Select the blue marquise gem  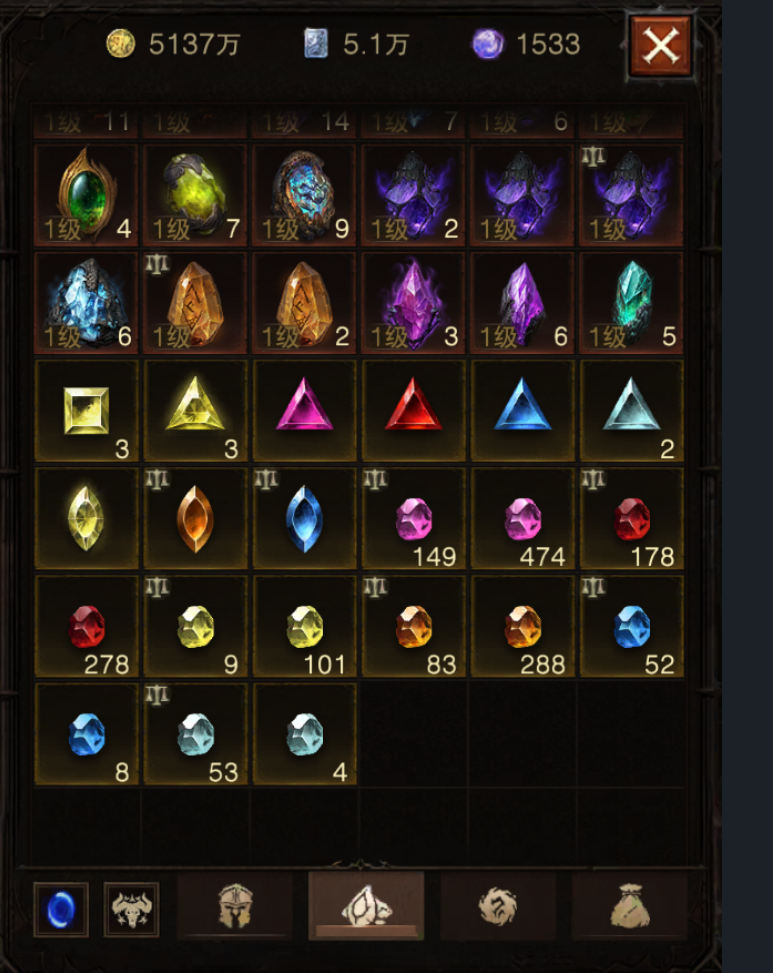click(304, 519)
